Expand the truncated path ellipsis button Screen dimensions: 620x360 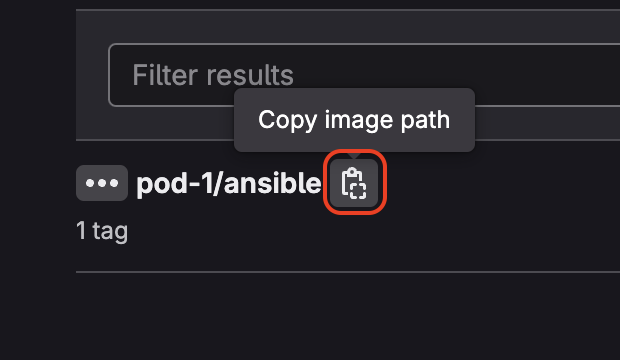[x=102, y=183]
